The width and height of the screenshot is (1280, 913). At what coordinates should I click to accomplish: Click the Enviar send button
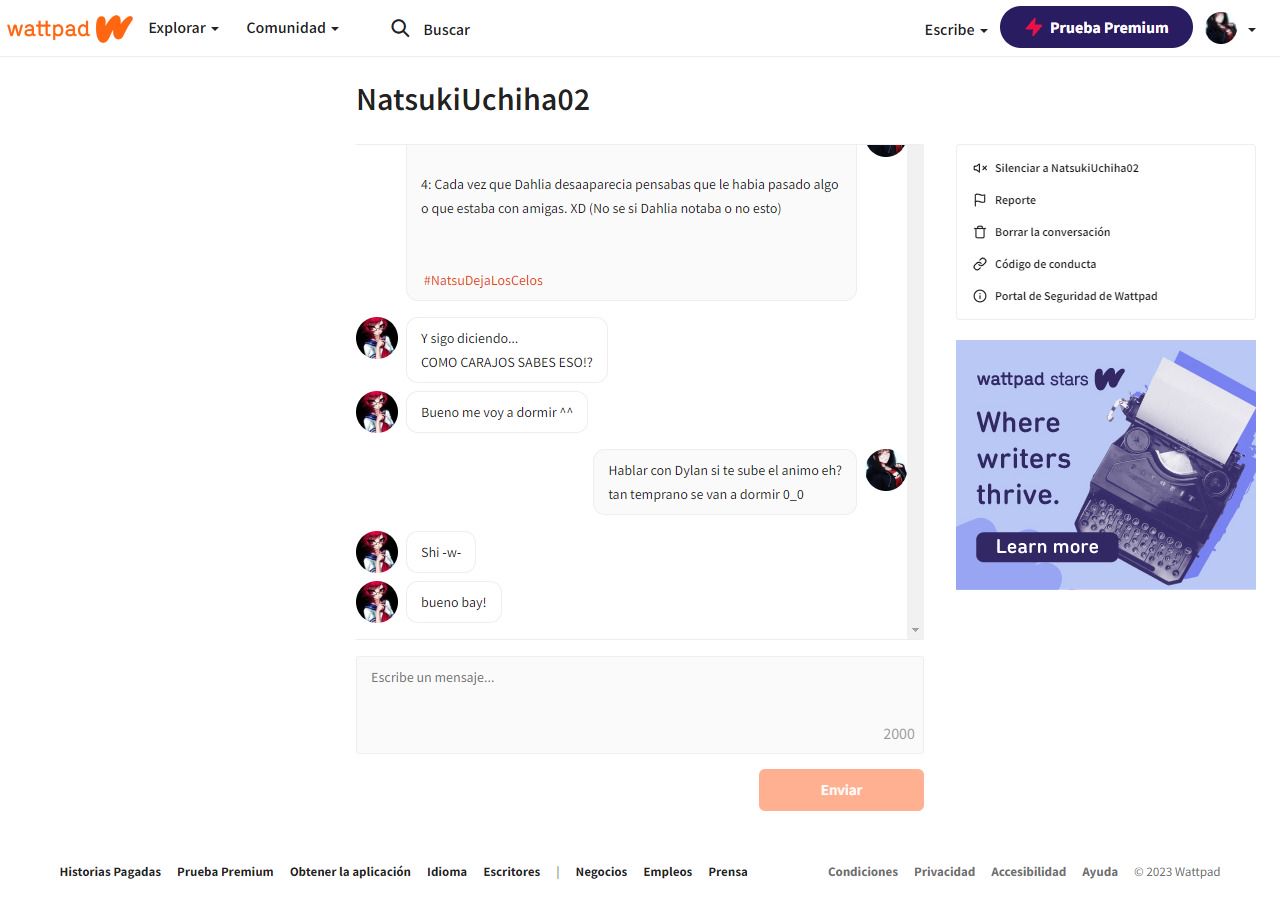pos(841,790)
